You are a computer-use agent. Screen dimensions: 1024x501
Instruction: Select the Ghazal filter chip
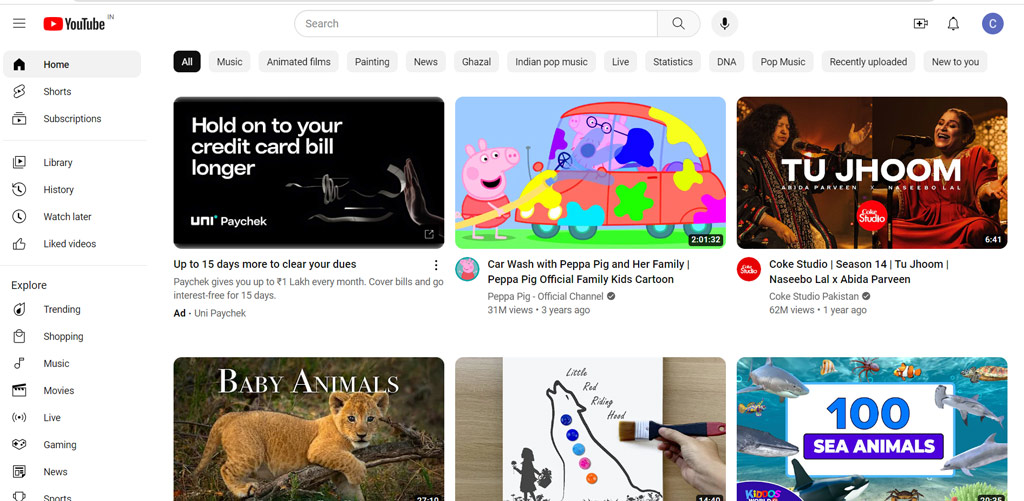tap(476, 61)
